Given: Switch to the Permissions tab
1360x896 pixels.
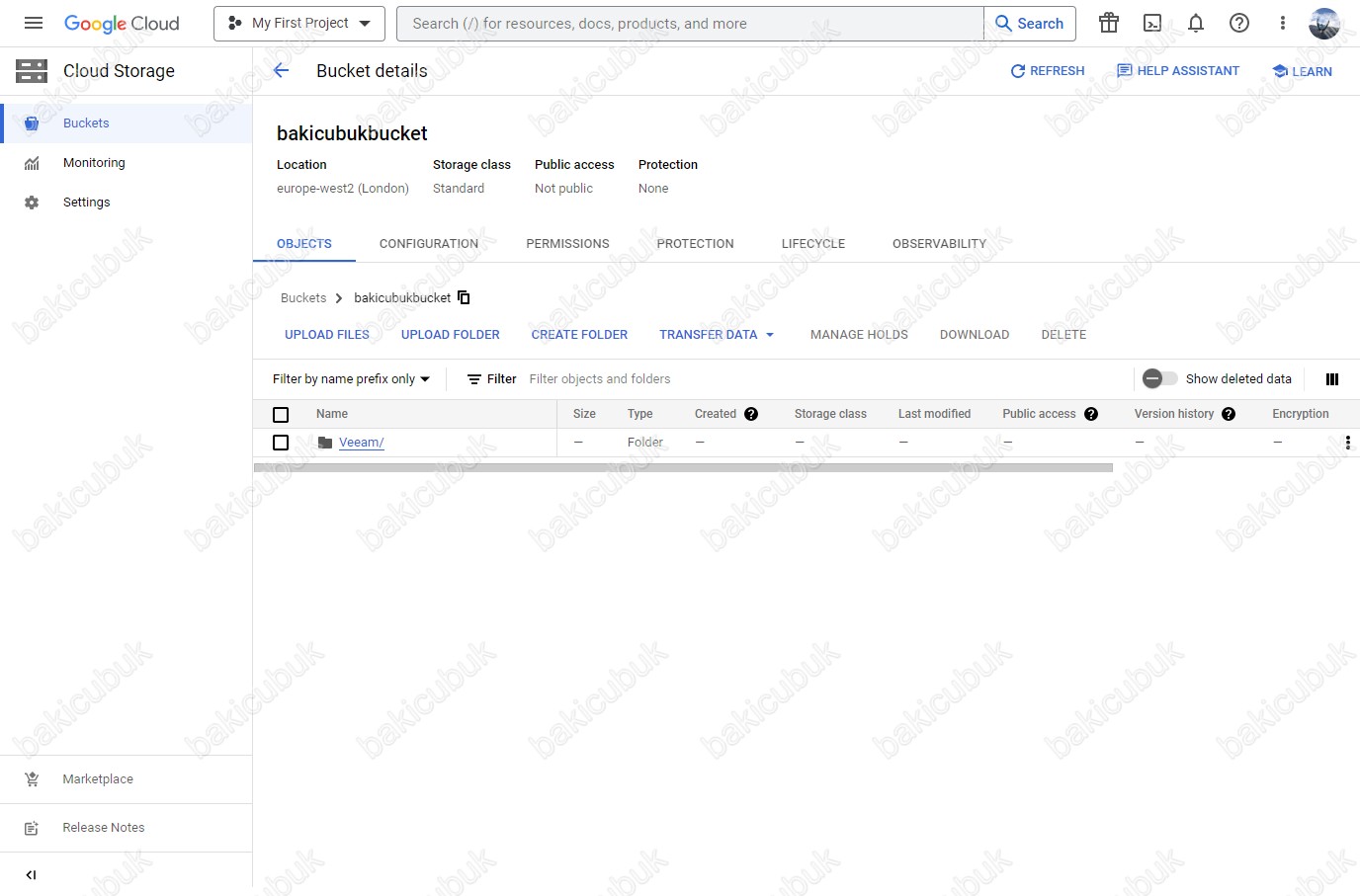Looking at the screenshot, I should pos(567,244).
